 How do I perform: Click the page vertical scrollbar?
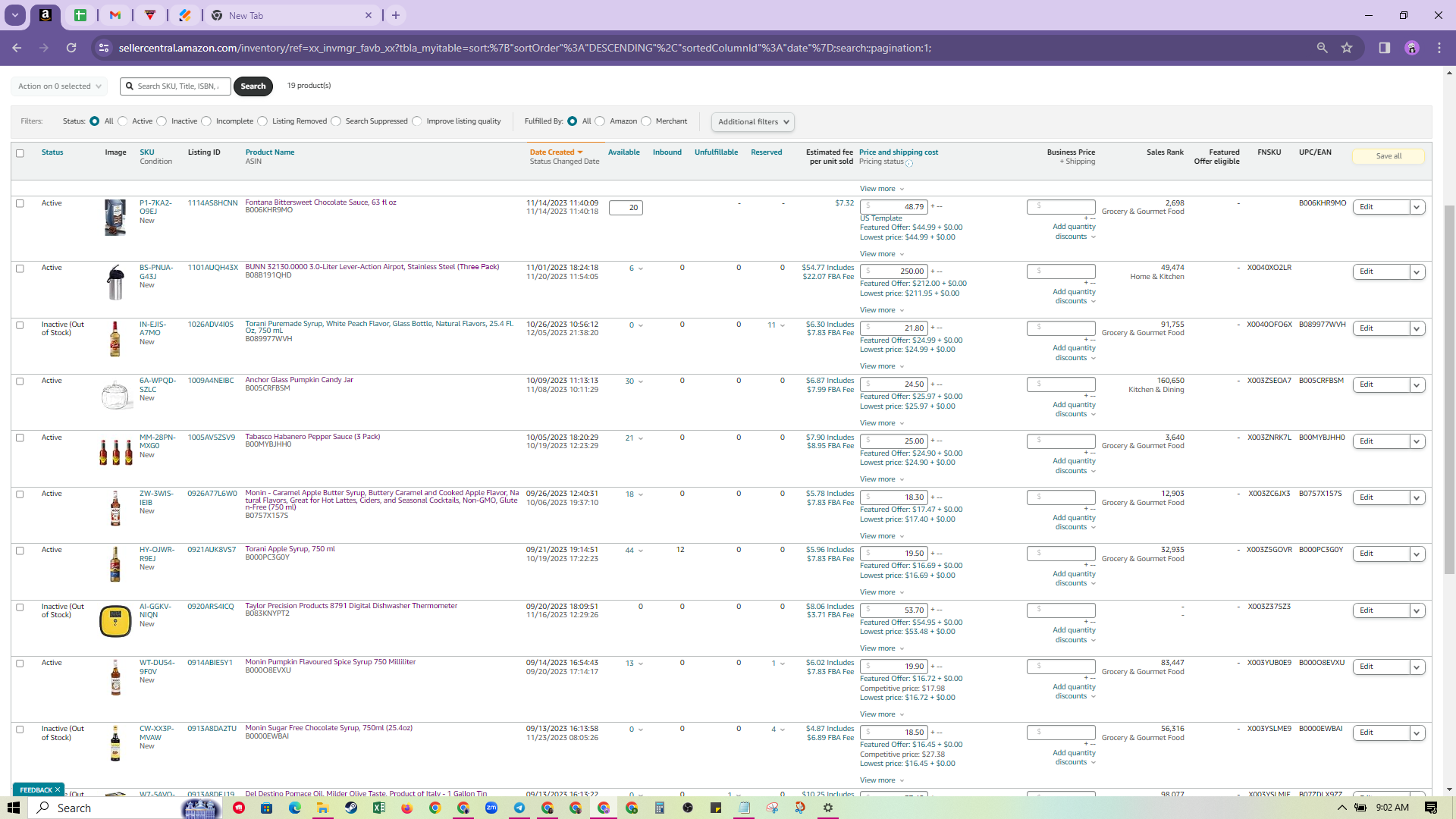point(1449,390)
